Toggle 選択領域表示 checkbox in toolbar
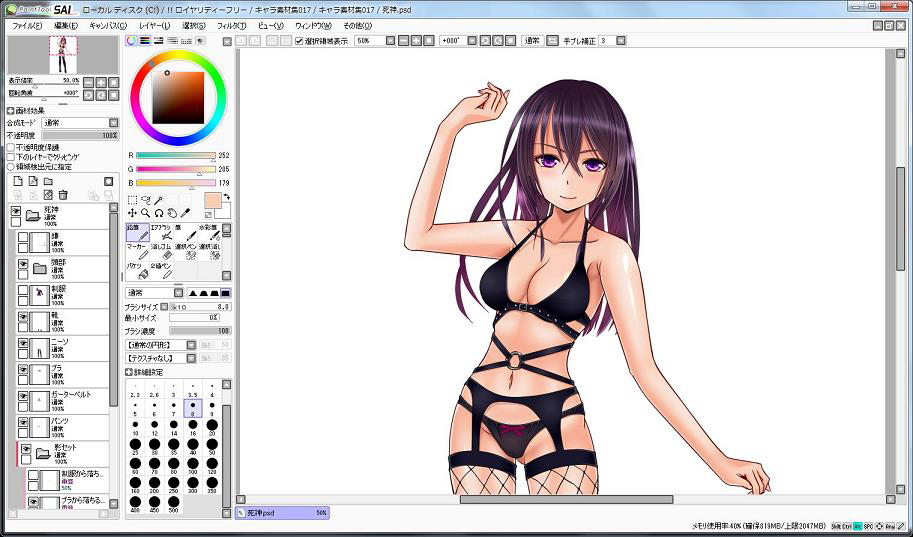Viewport: 913px width, 537px height. click(x=300, y=41)
